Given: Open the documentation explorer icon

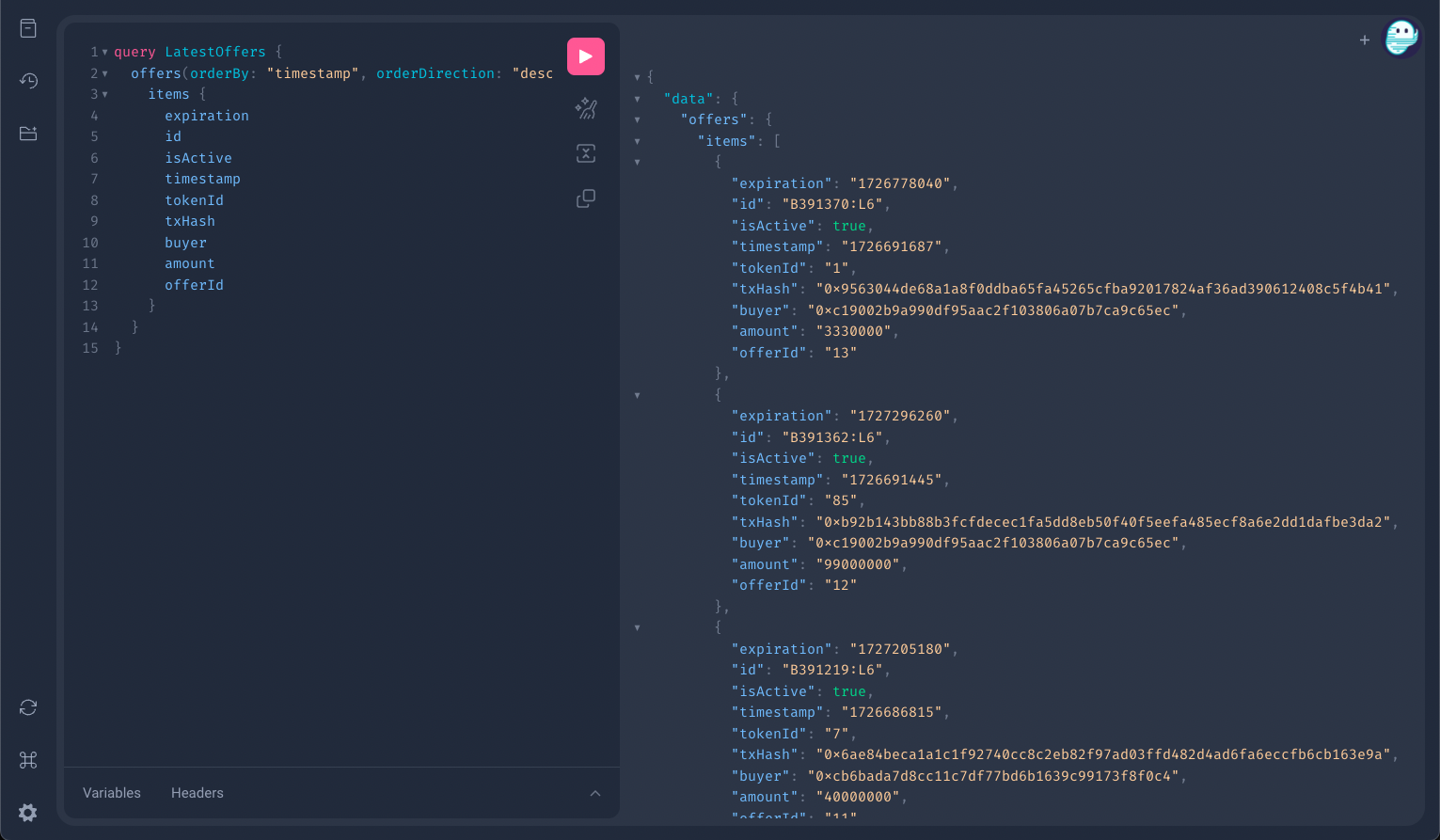Looking at the screenshot, I should [28, 28].
